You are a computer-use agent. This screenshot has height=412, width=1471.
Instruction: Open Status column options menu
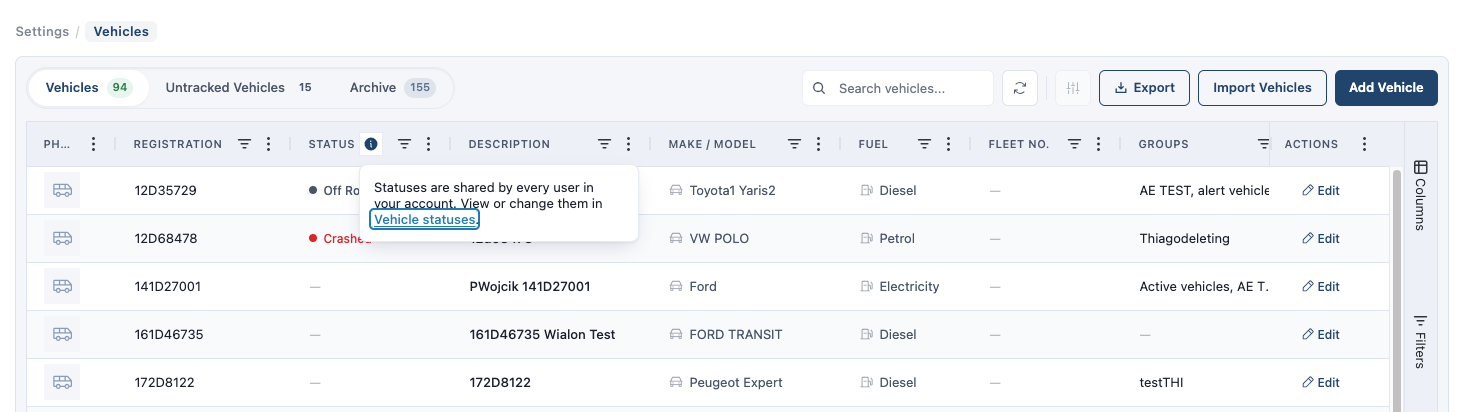(428, 144)
